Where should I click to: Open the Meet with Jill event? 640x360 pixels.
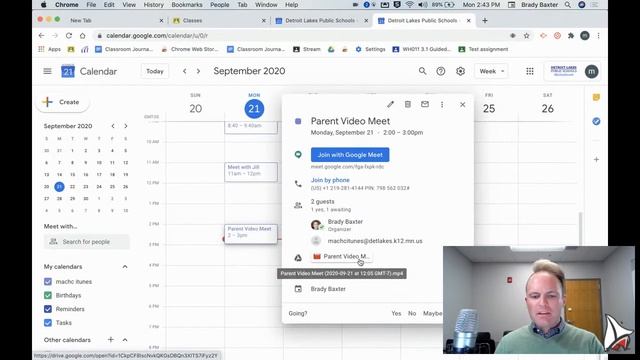[251, 172]
